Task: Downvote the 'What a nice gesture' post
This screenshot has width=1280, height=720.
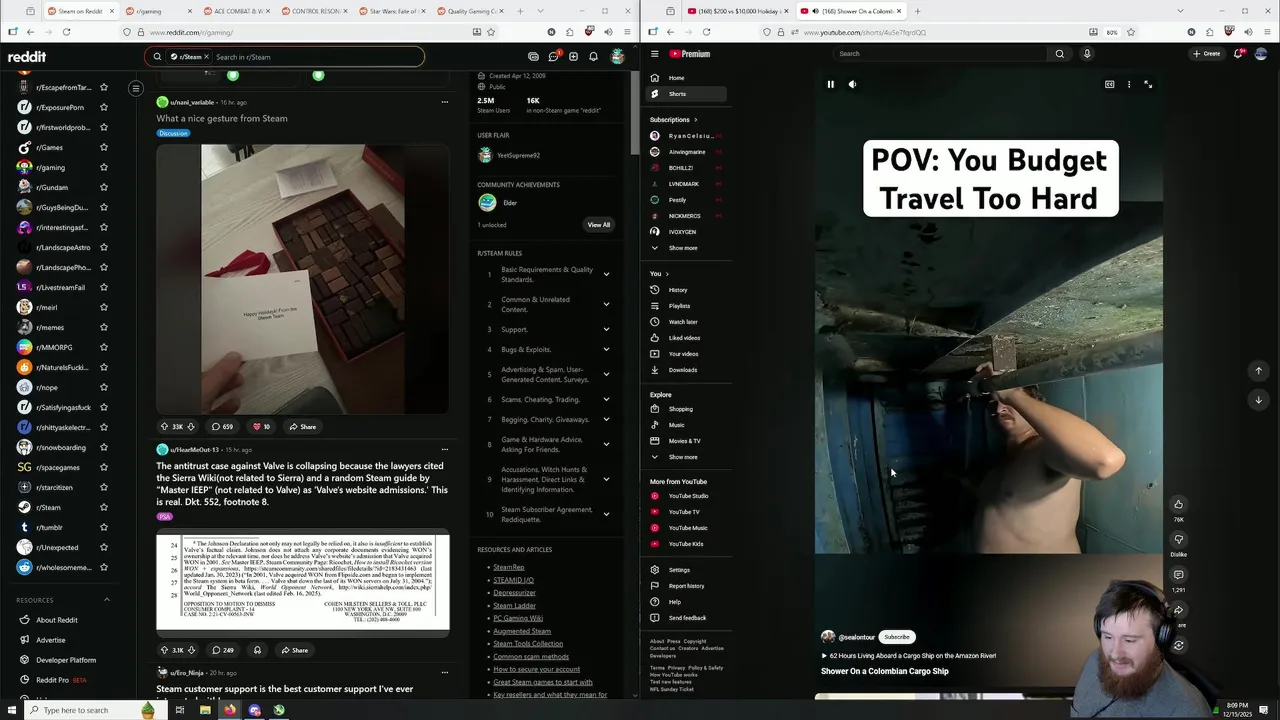Action: [x=191, y=427]
